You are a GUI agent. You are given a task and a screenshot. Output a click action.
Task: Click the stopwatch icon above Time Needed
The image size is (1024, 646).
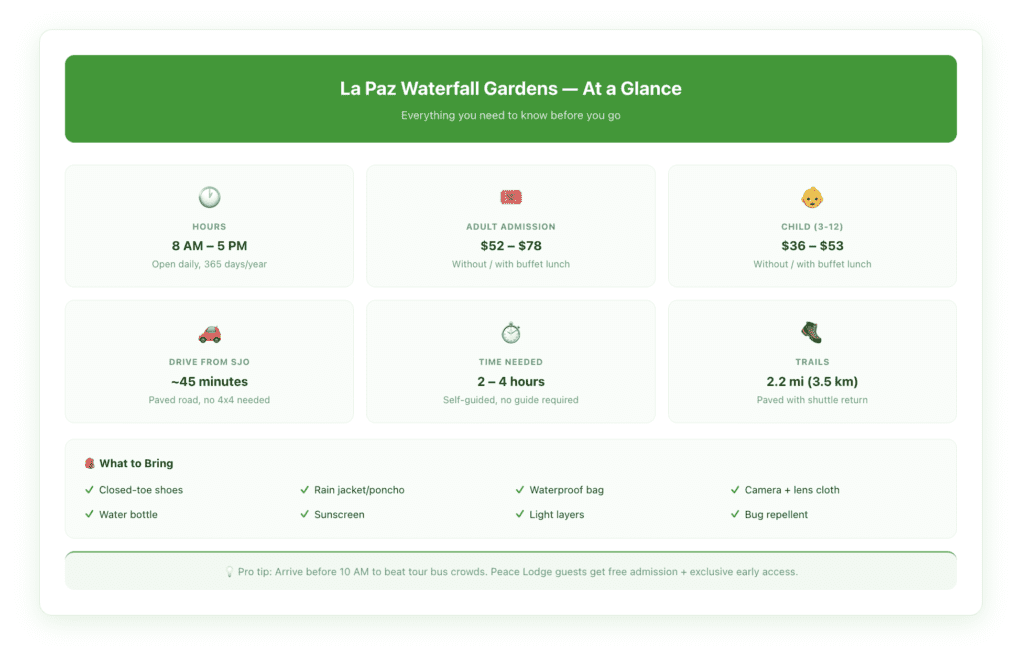pyautogui.click(x=510, y=332)
